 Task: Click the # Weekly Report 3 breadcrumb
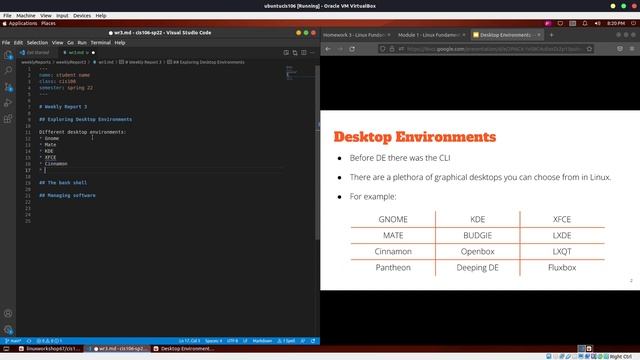[x=140, y=62]
